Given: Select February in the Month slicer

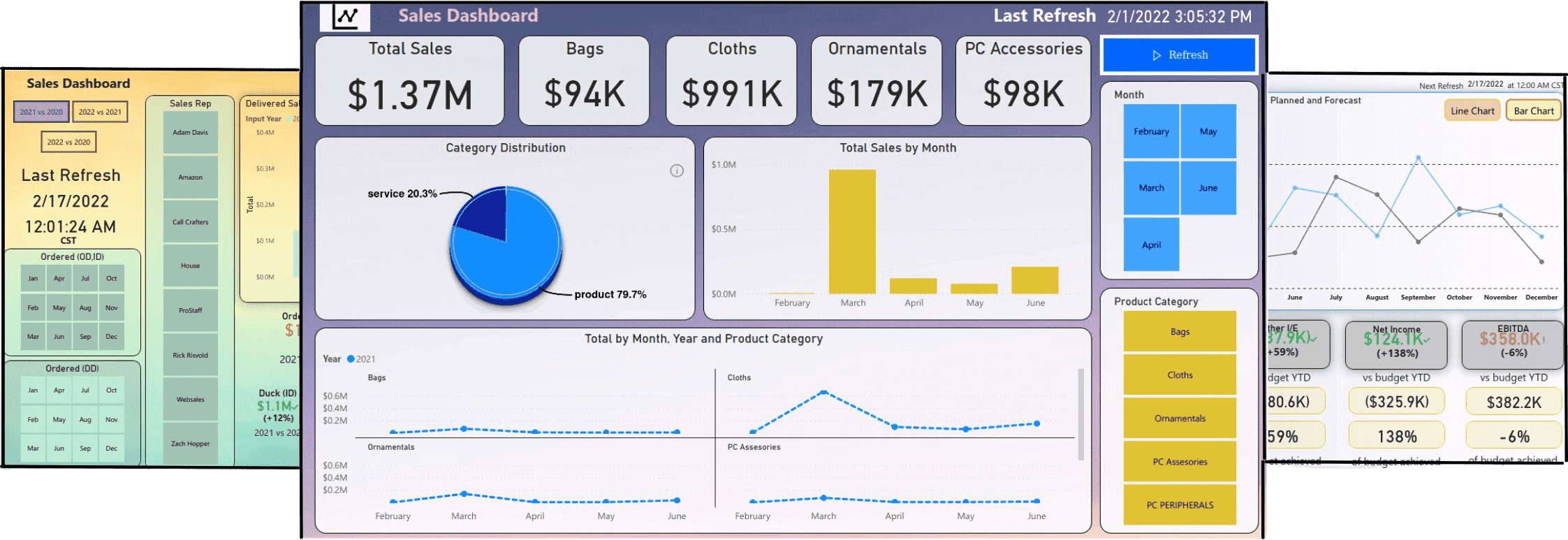Looking at the screenshot, I should pyautogui.click(x=1151, y=131).
